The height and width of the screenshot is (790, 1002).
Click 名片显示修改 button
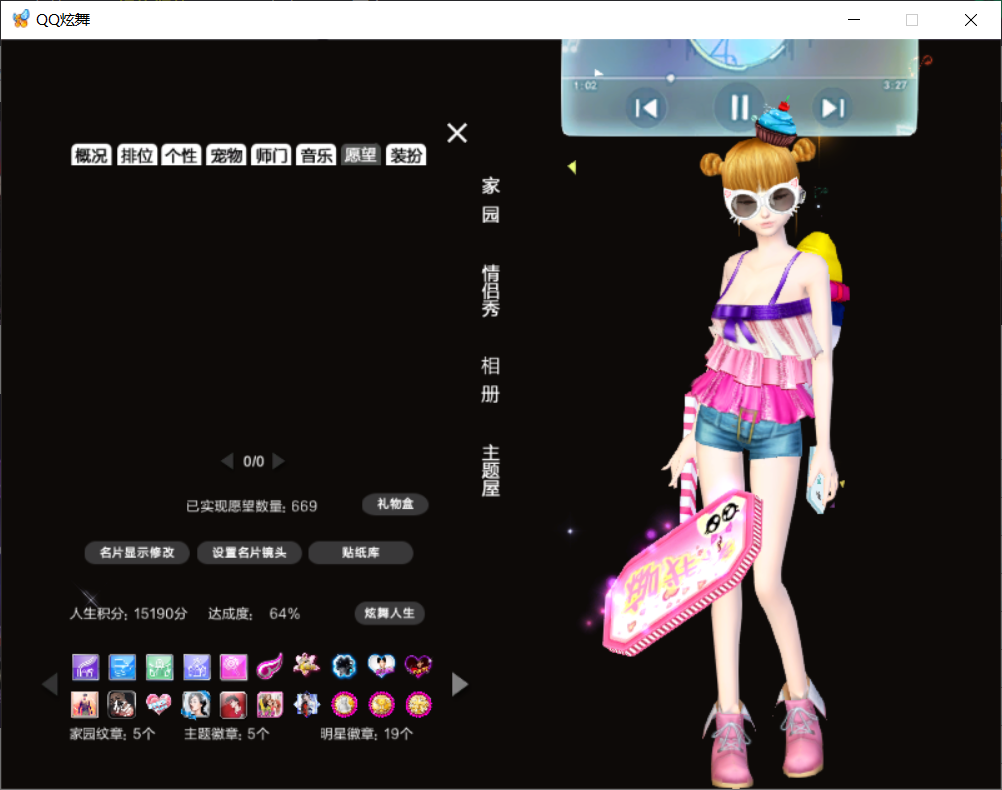(137, 553)
